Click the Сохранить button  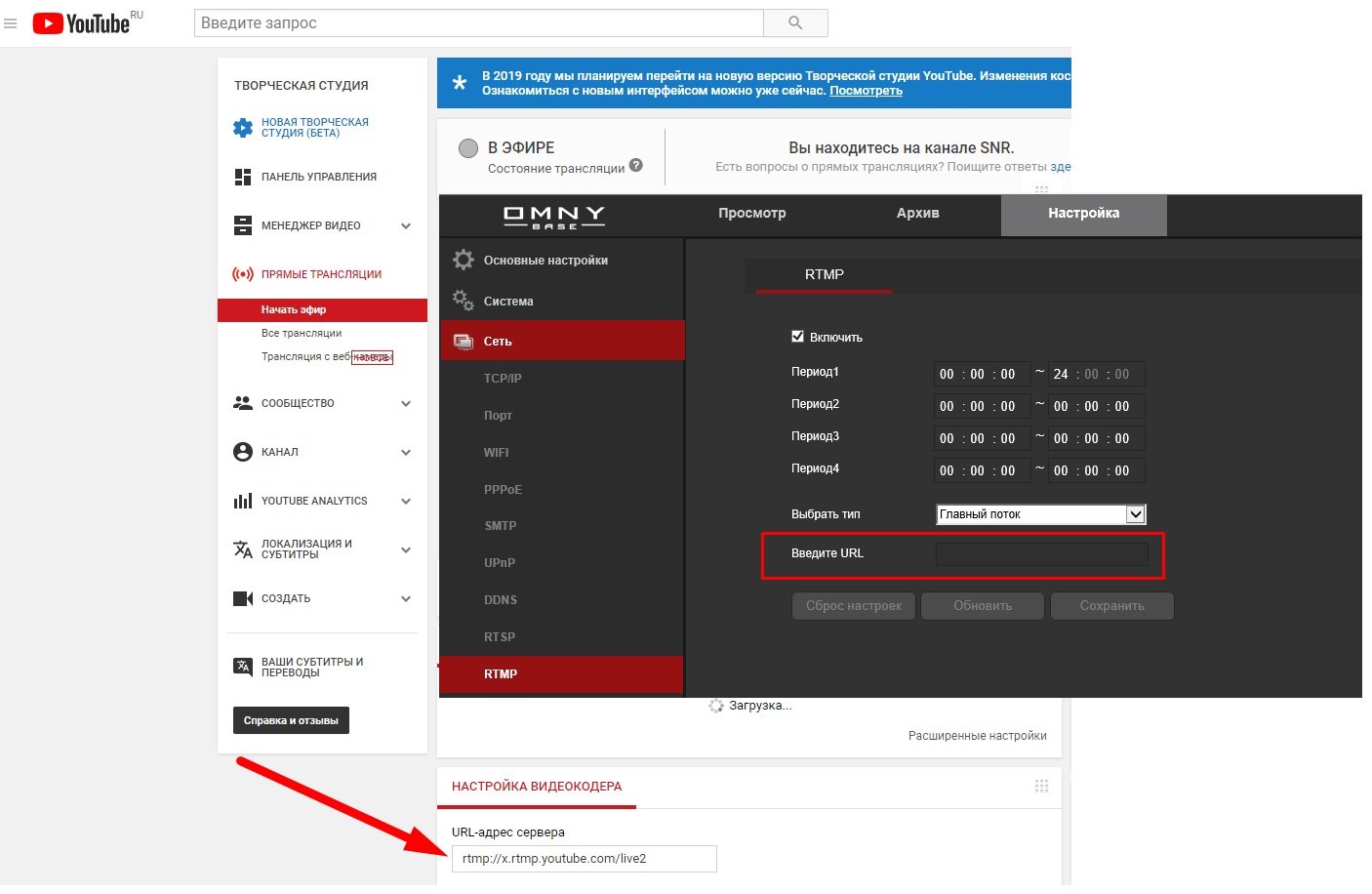tap(1111, 606)
